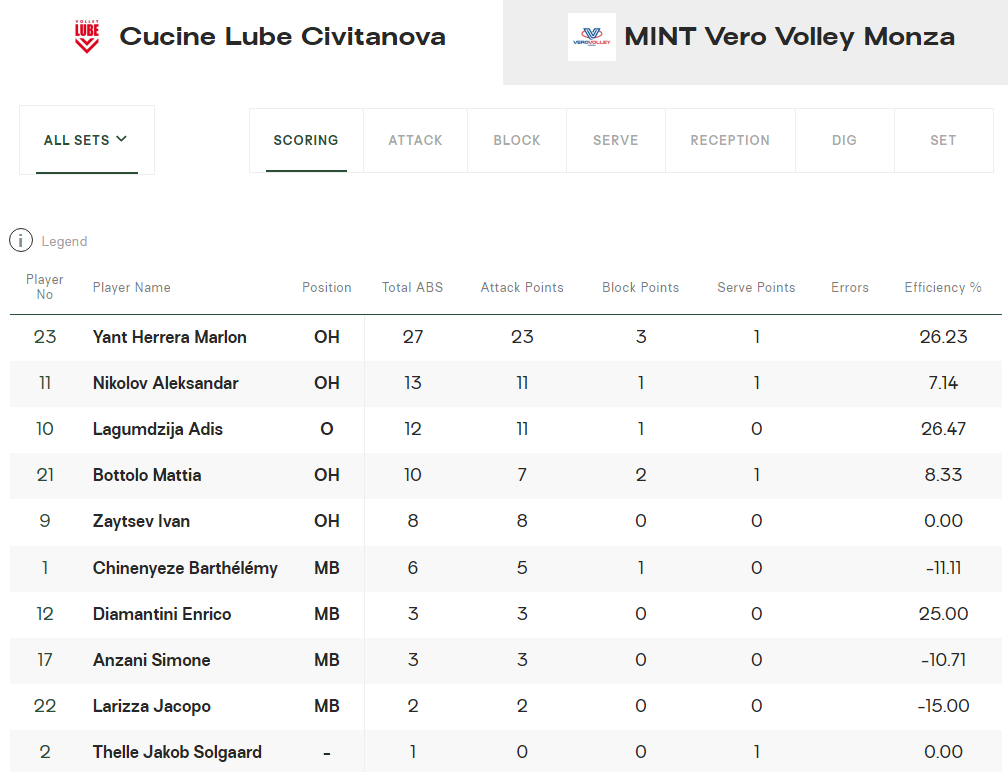Open player Nikolov Aleksandar
Screen dimensions: 1008x772
tap(165, 383)
